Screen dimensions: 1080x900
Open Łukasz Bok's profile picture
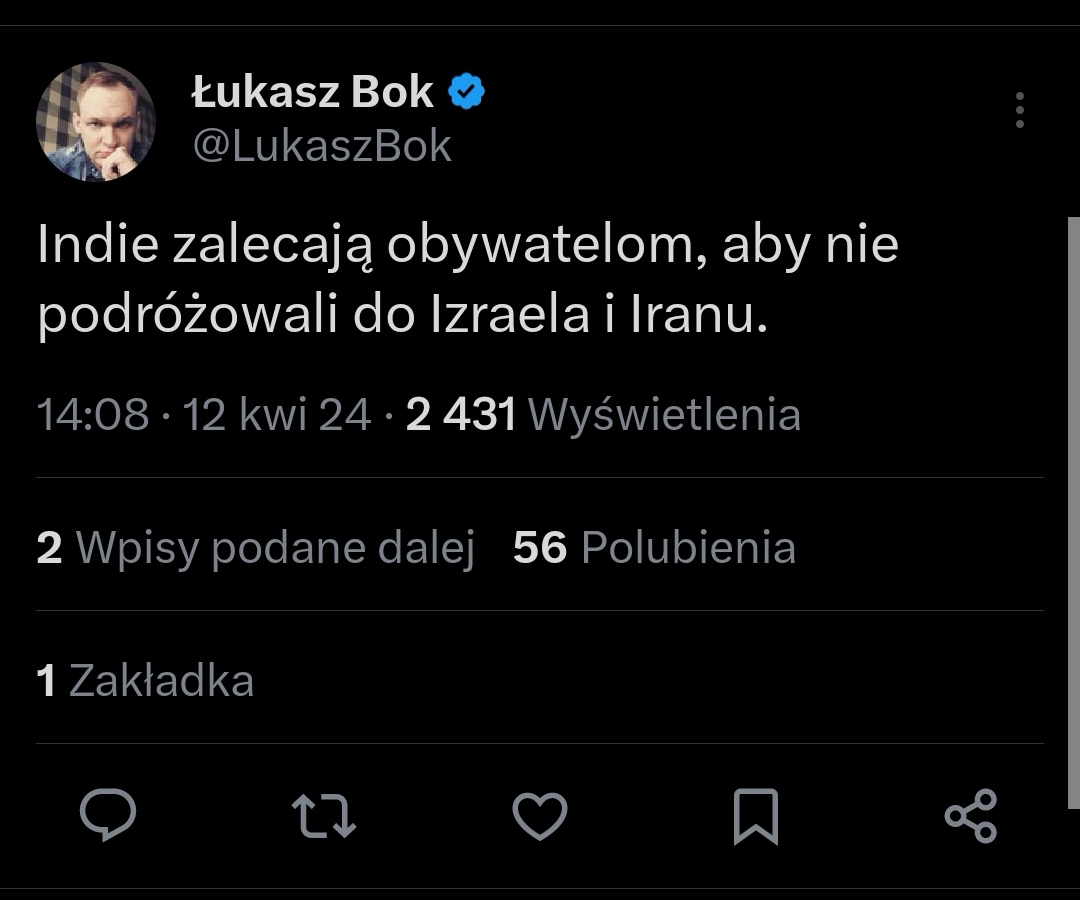coord(96,122)
